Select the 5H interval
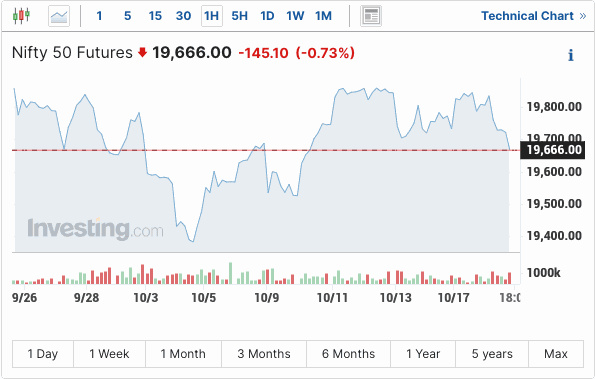The width and height of the screenshot is (595, 379). (x=239, y=16)
